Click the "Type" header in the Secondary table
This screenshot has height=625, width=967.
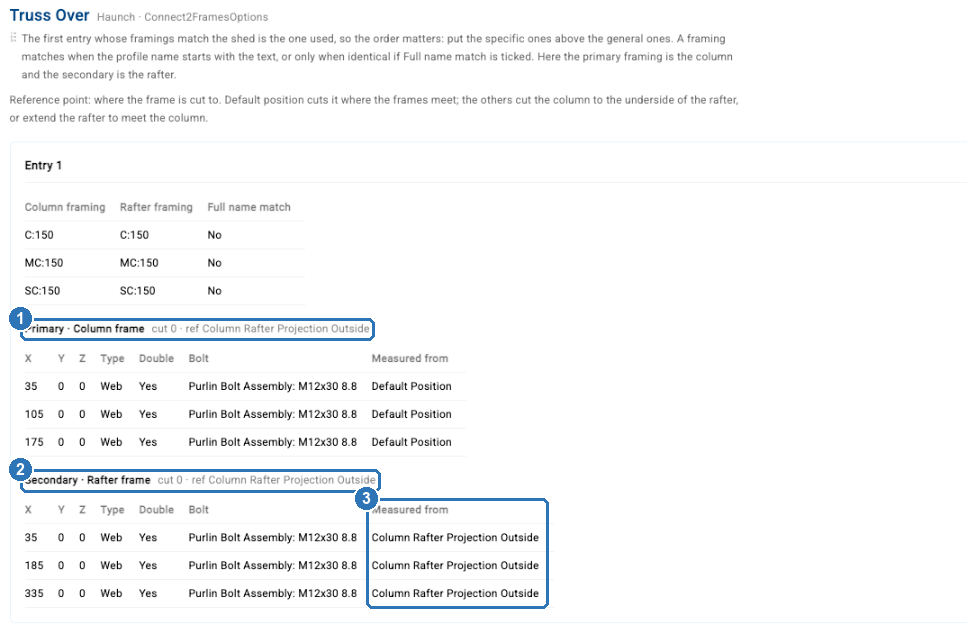coord(112,510)
